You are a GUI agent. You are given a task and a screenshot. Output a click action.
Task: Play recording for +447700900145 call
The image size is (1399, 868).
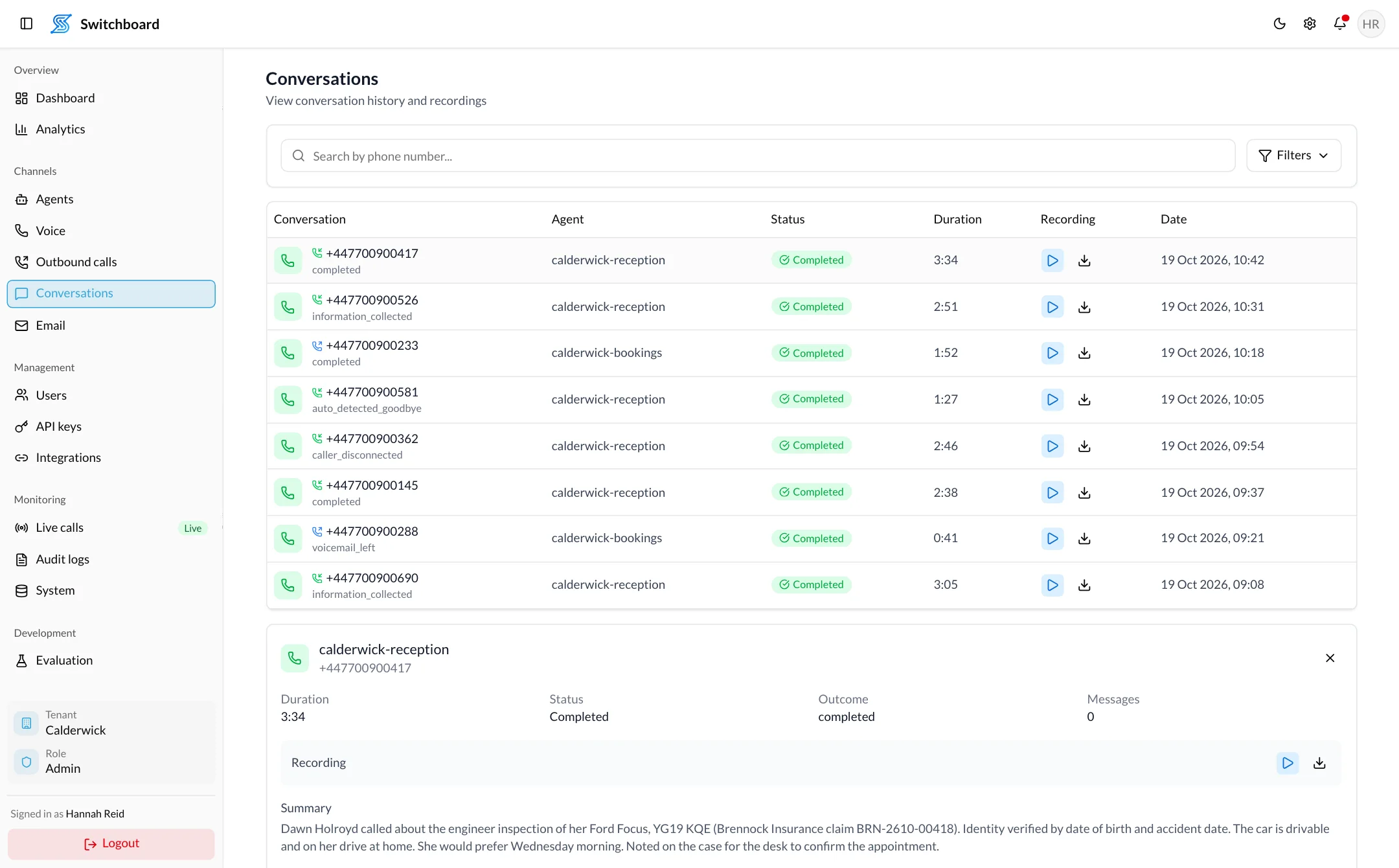click(1052, 493)
